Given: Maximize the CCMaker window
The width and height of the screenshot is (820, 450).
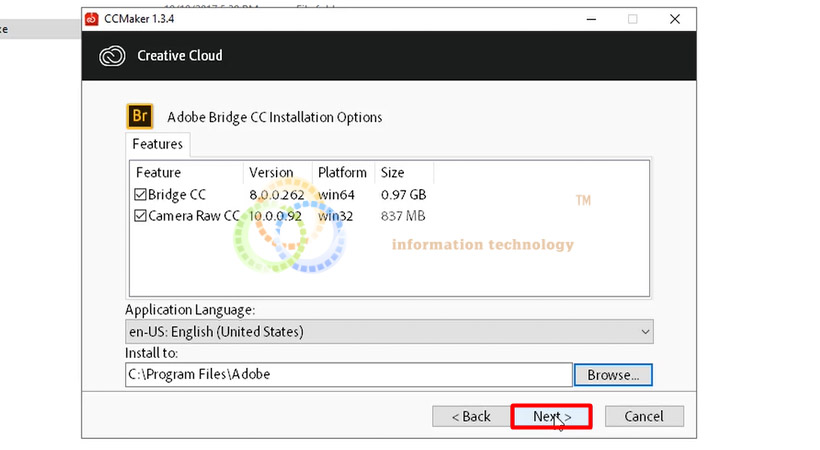Looking at the screenshot, I should pos(632,18).
